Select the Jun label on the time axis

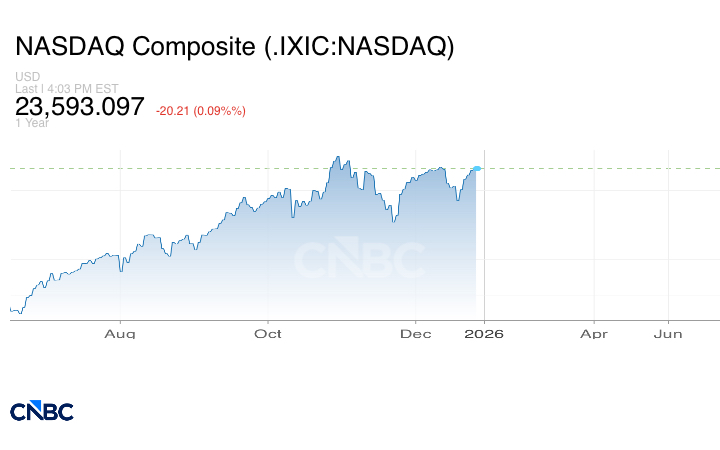[668, 334]
